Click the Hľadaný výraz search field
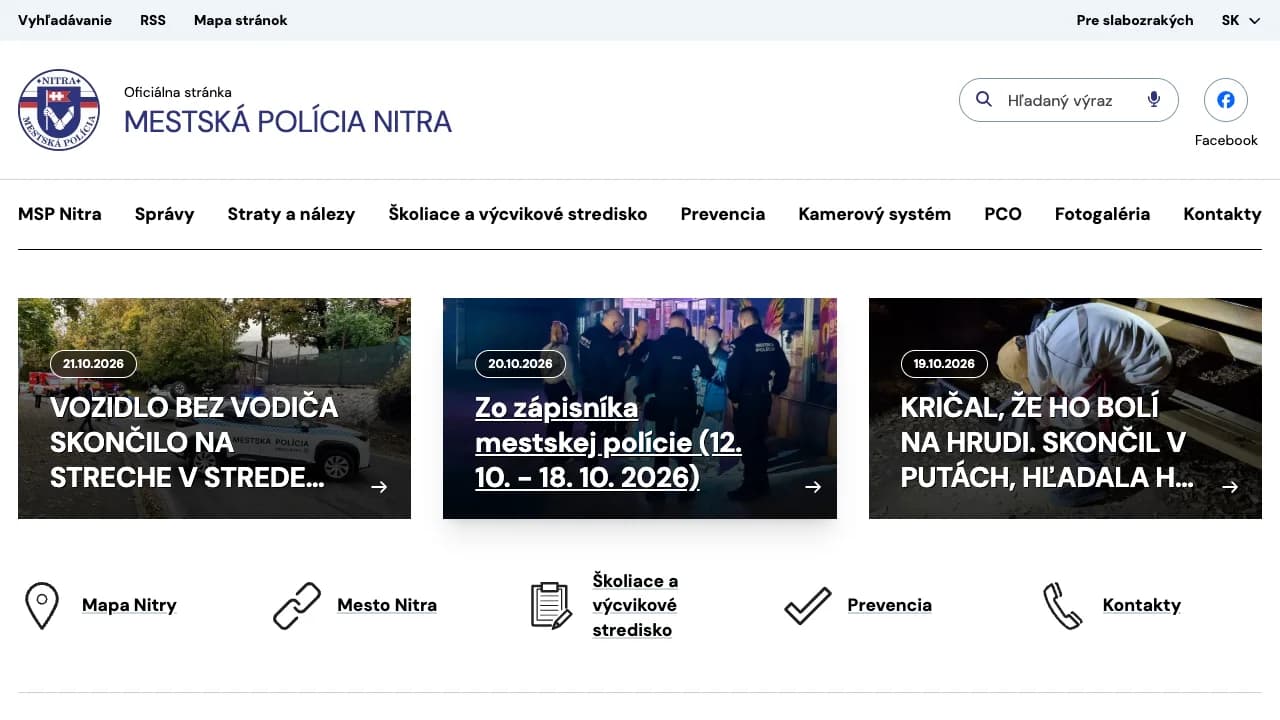Screen dimensions: 1280x720 click(1069, 100)
